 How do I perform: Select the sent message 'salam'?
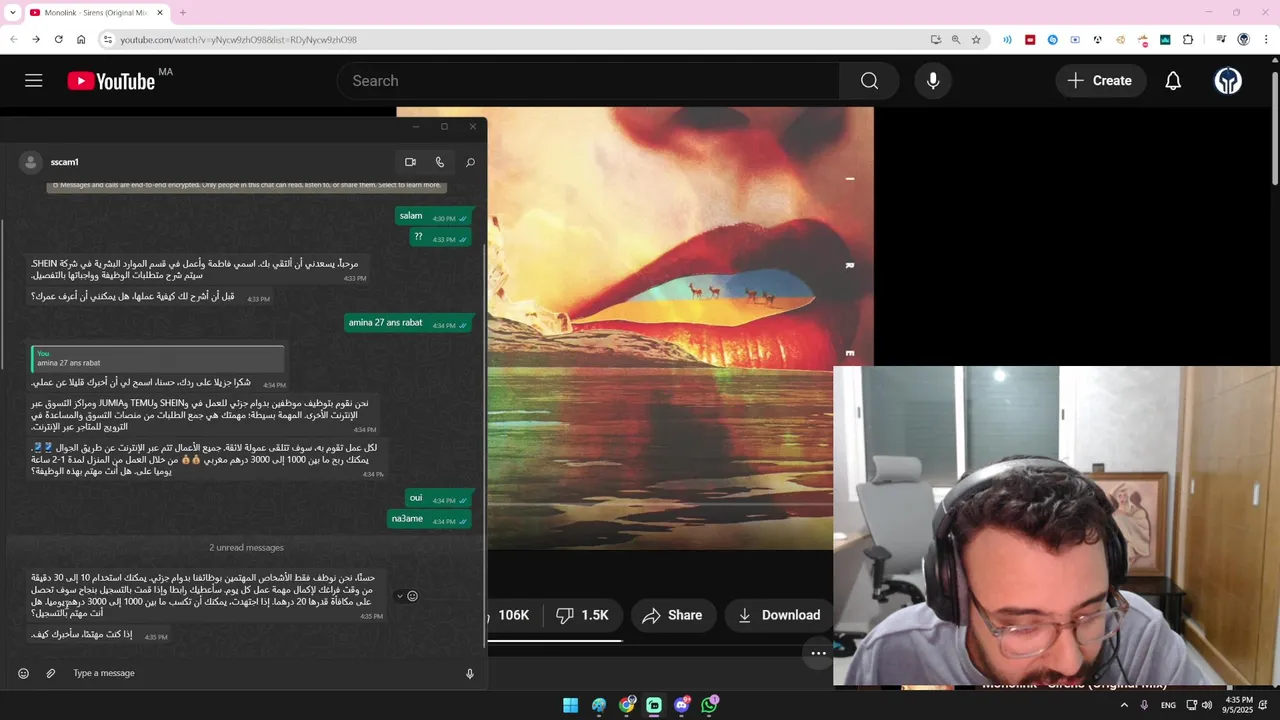[x=433, y=216]
